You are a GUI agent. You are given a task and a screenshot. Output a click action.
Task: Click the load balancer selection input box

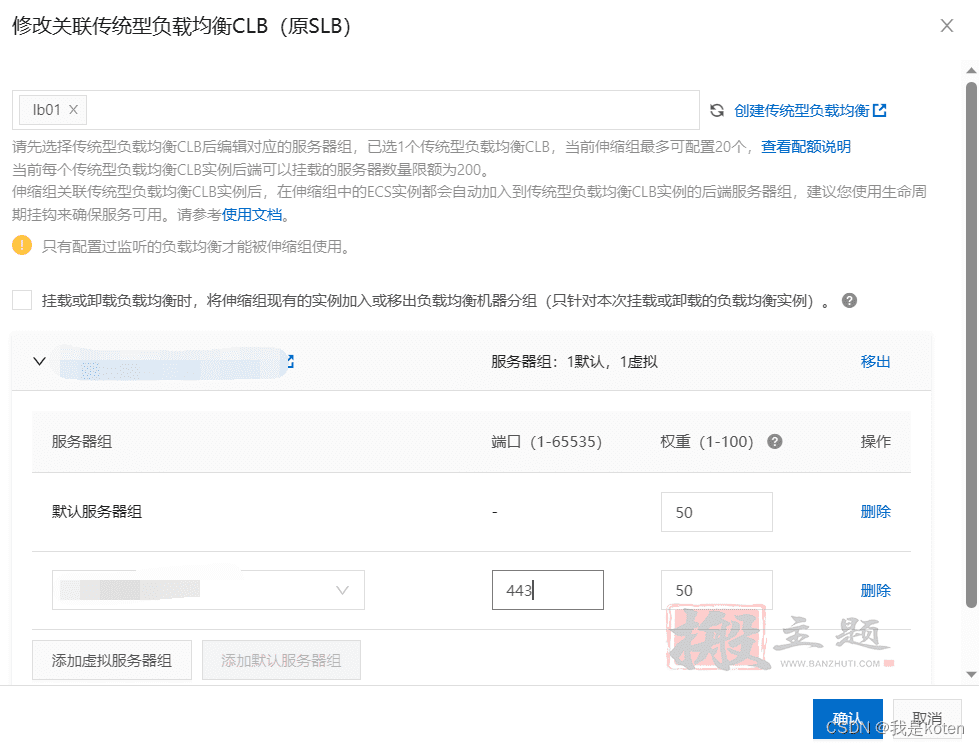click(355, 110)
